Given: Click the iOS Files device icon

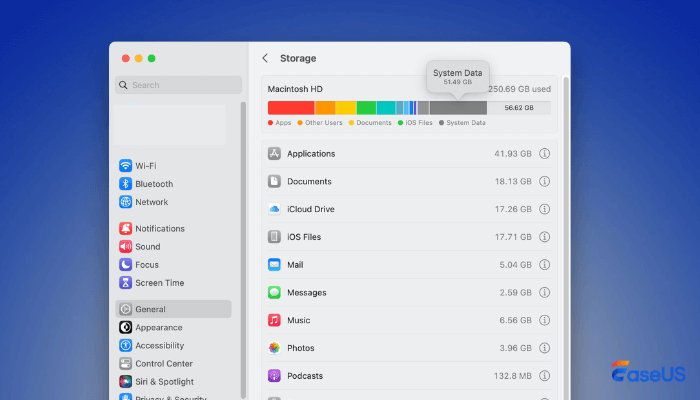Looking at the screenshot, I should pos(274,237).
